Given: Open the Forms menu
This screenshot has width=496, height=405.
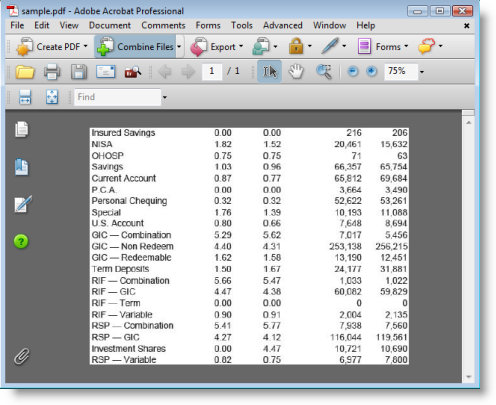Looking at the screenshot, I should point(208,25).
